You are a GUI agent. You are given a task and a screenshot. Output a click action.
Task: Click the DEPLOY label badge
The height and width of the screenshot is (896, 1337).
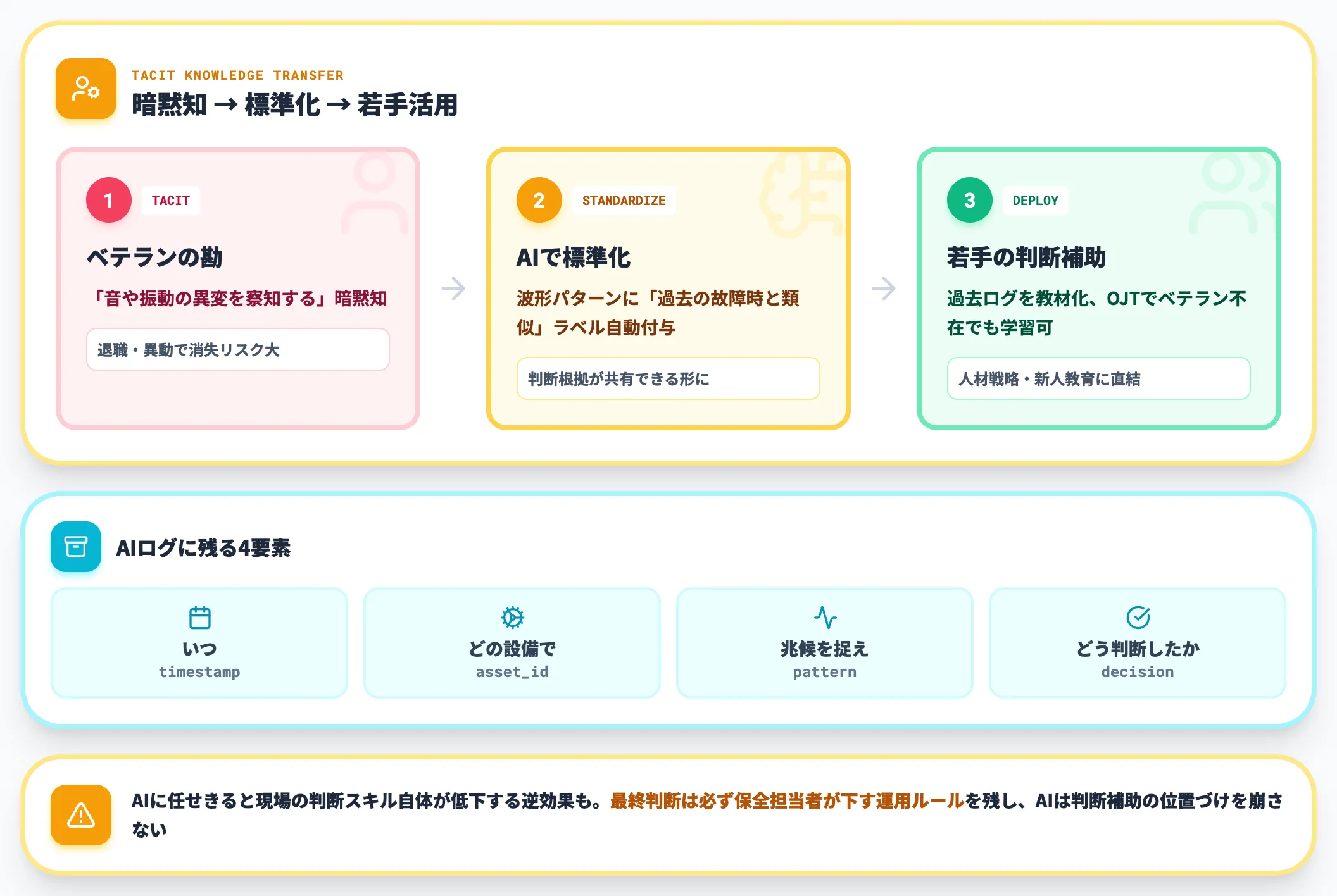(x=1036, y=201)
